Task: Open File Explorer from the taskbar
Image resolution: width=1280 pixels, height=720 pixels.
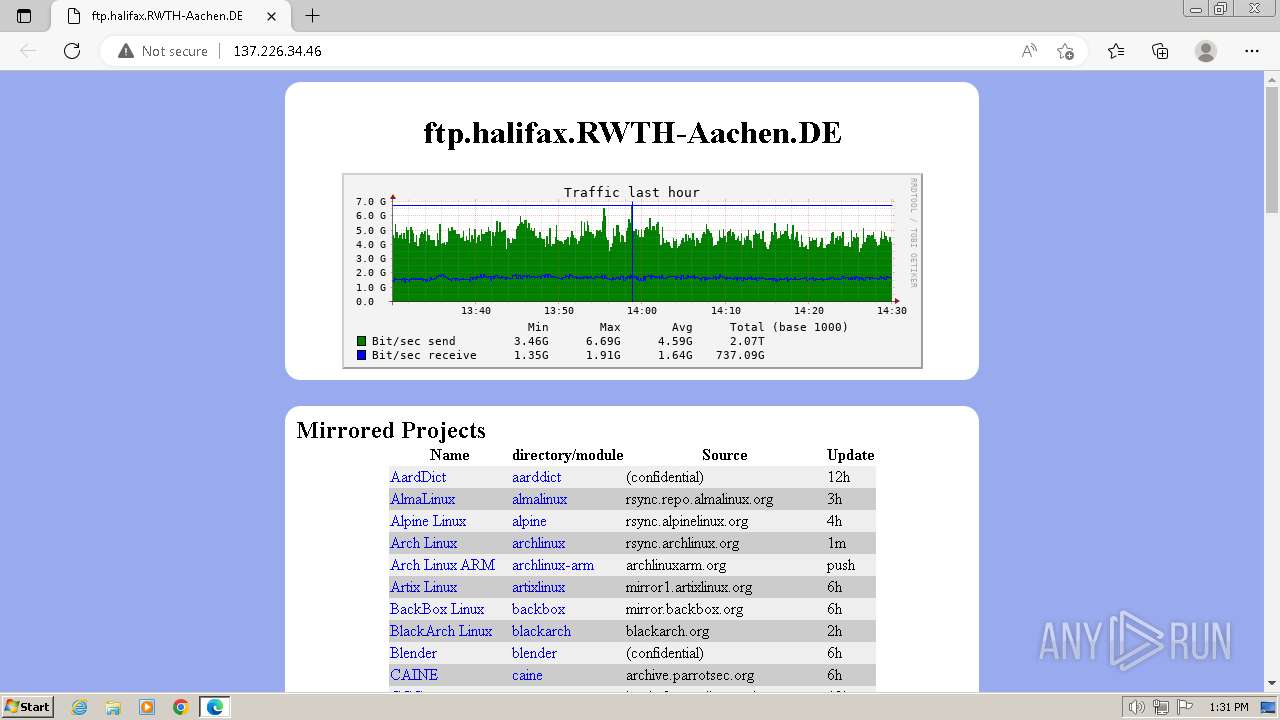Action: pyautogui.click(x=113, y=707)
